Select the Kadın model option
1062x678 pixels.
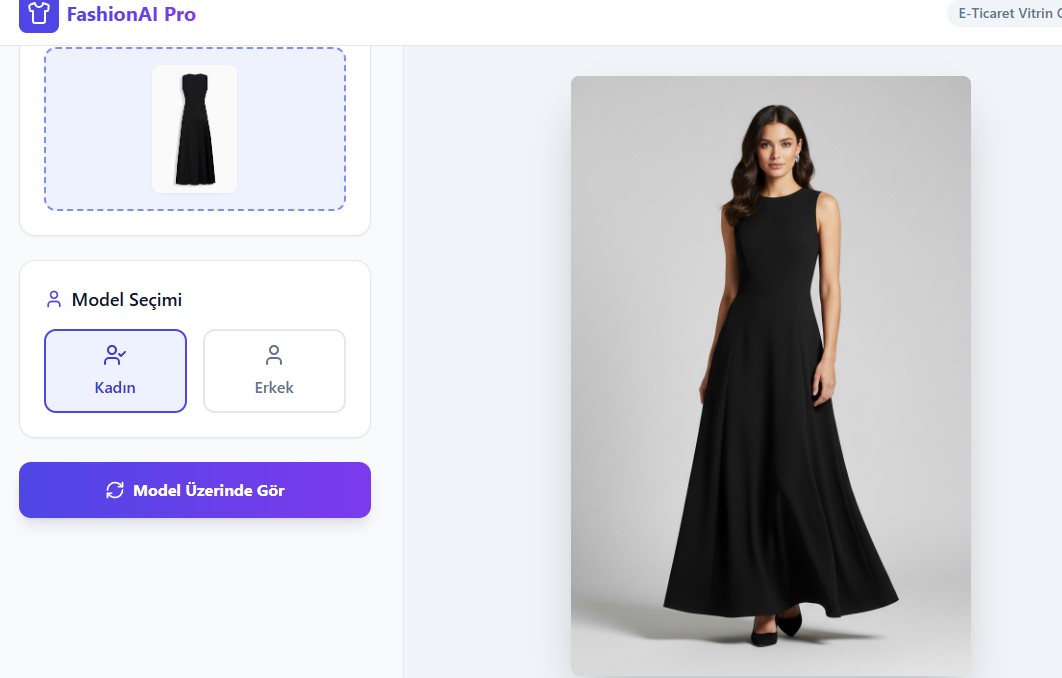[115, 370]
